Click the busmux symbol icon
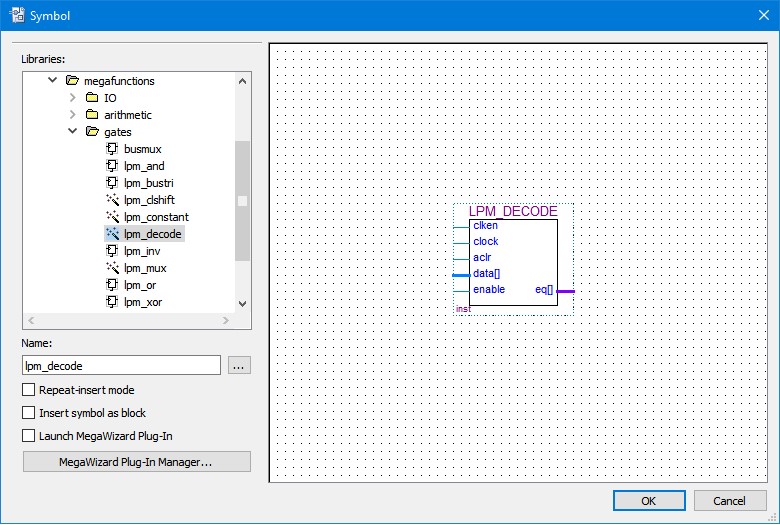The width and height of the screenshot is (780, 525). click(112, 149)
